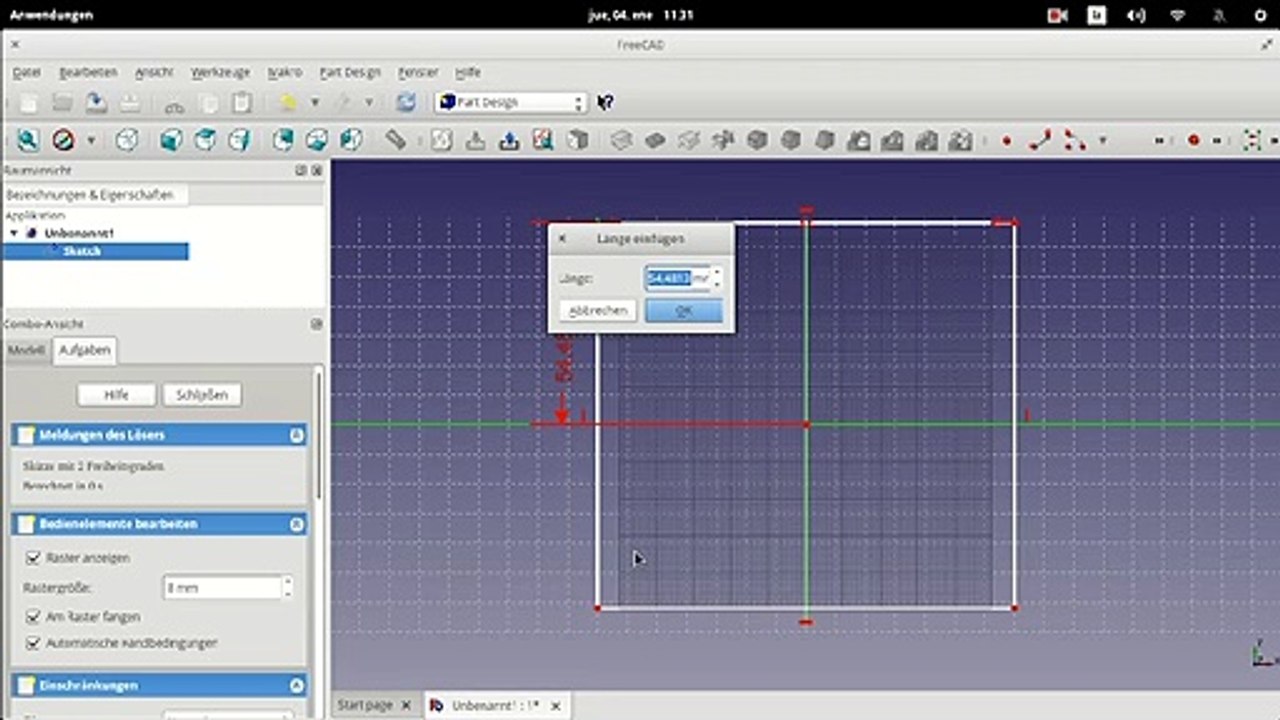The width and height of the screenshot is (1280, 720).
Task: Float the Baumansicht panel
Action: (x=301, y=171)
